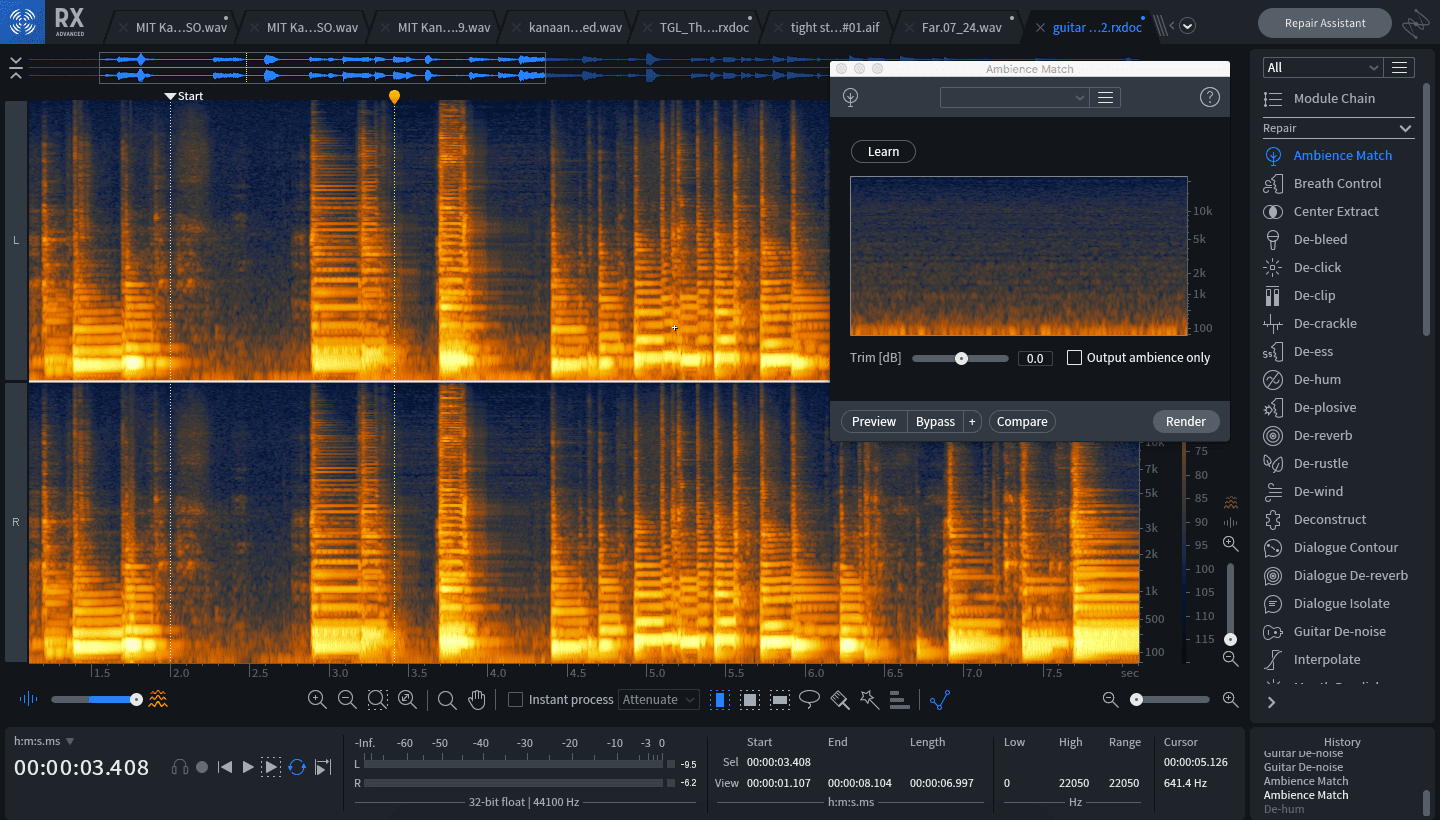The image size is (1440, 820).
Task: Toggle time selection tool
Action: pyautogui.click(x=719, y=699)
